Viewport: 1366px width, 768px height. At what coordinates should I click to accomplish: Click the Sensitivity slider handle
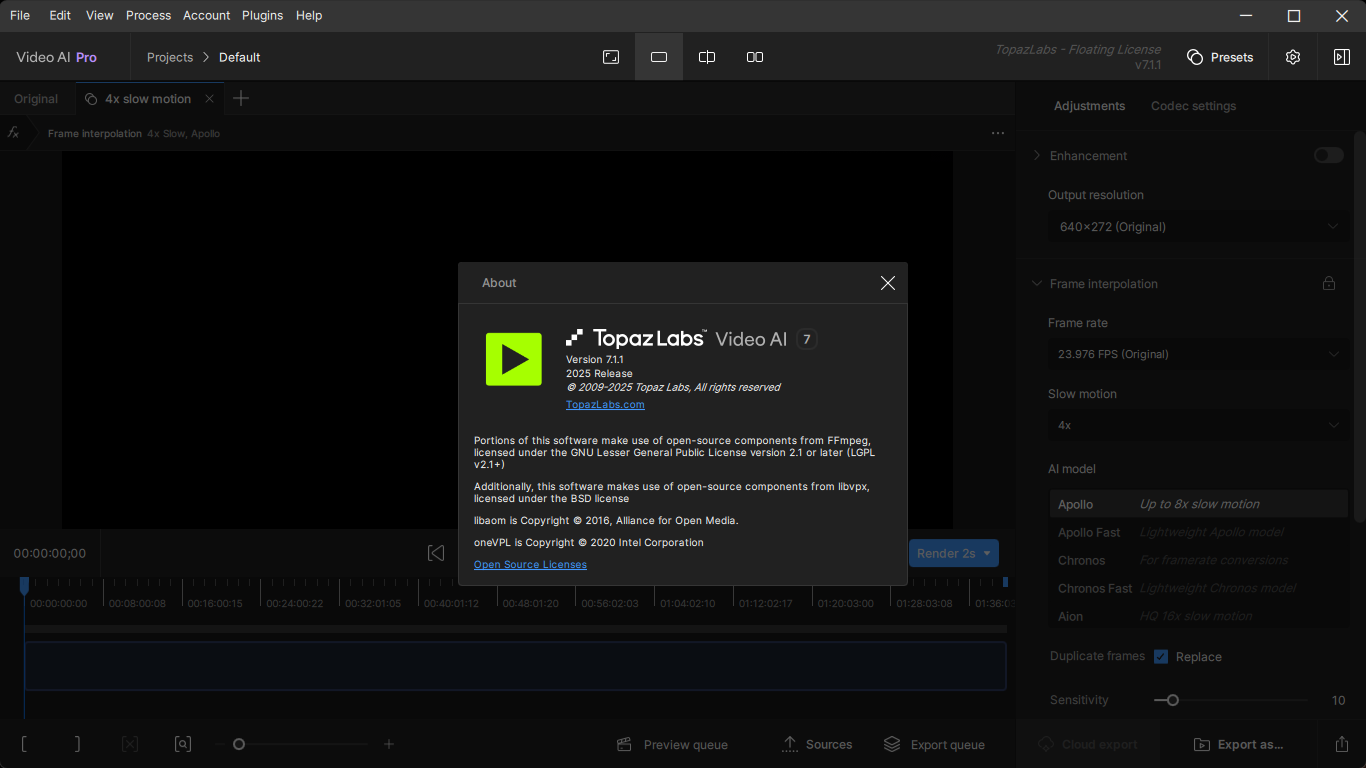[x=1172, y=700]
